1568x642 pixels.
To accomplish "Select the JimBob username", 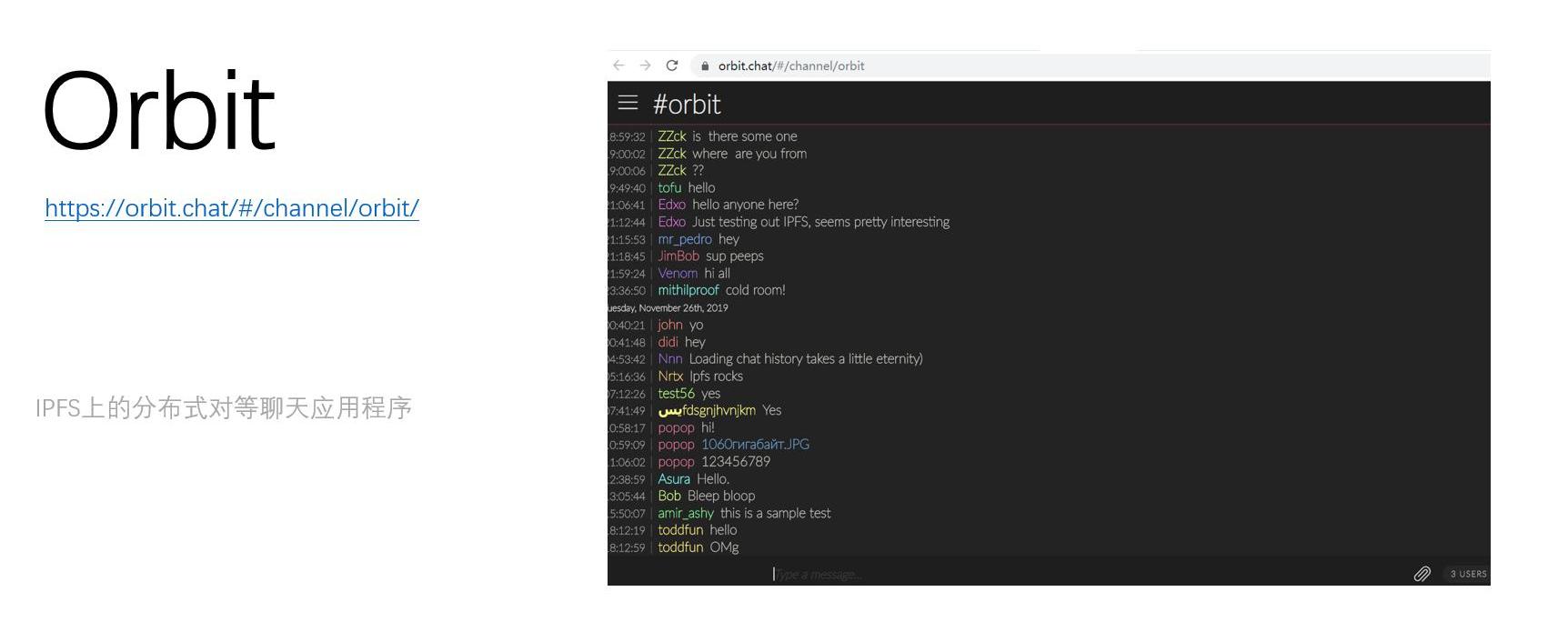I will pos(678,256).
